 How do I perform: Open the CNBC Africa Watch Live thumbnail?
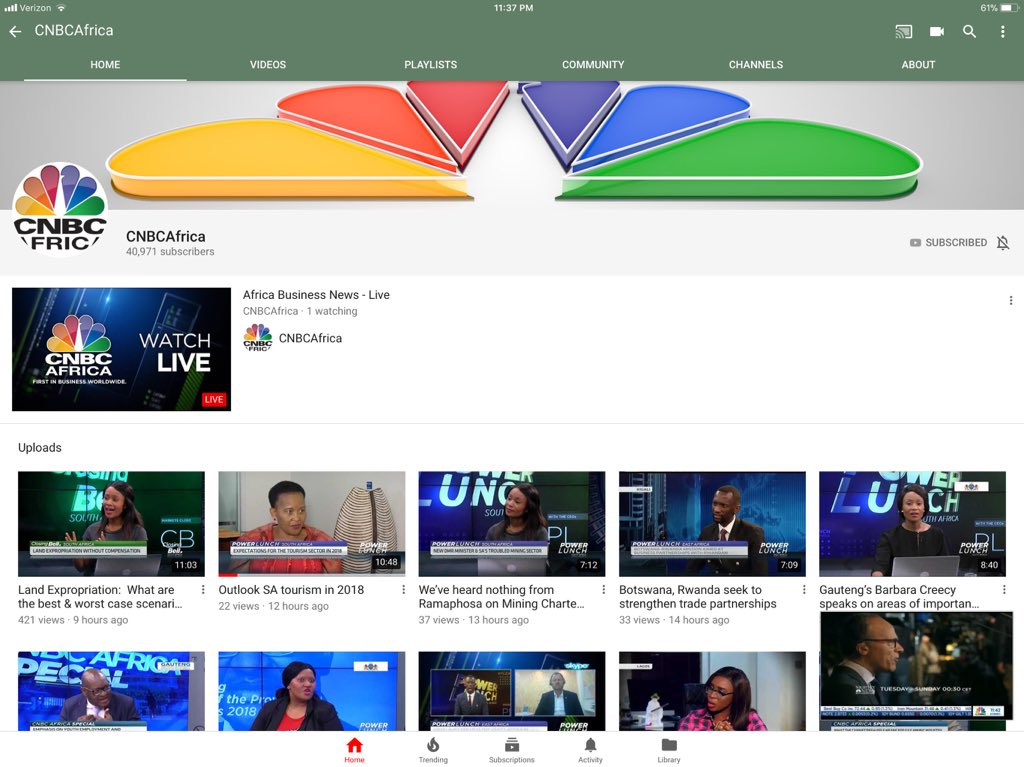tap(121, 350)
